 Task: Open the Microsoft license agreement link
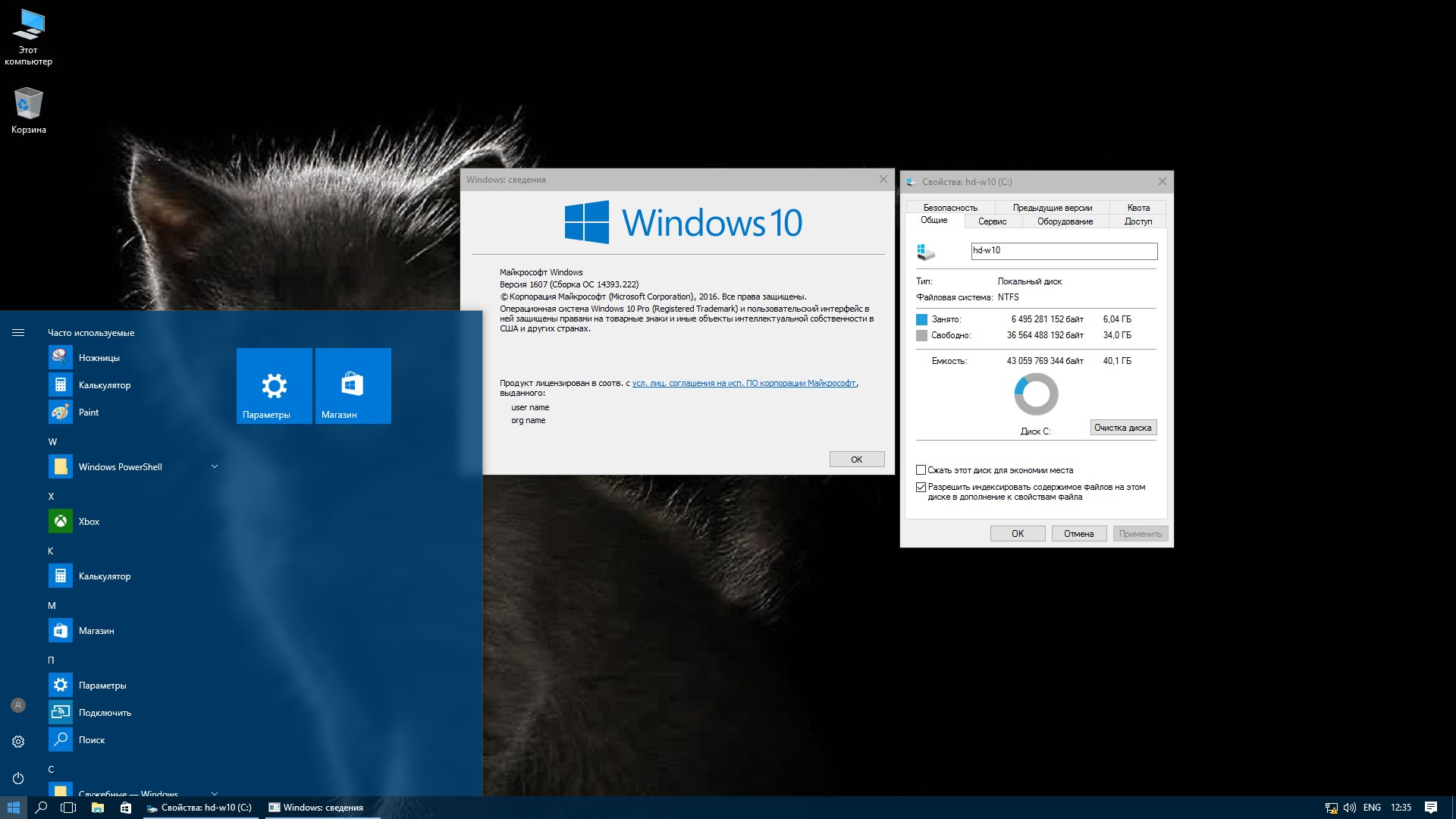pyautogui.click(x=743, y=384)
